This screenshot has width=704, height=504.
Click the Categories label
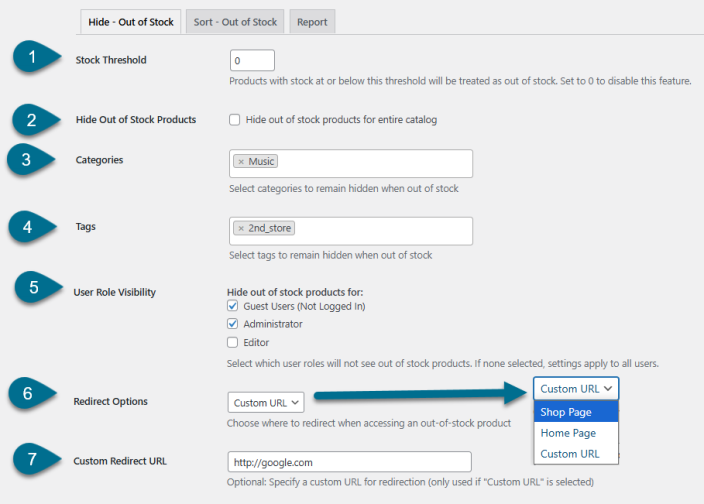[x=99, y=160]
